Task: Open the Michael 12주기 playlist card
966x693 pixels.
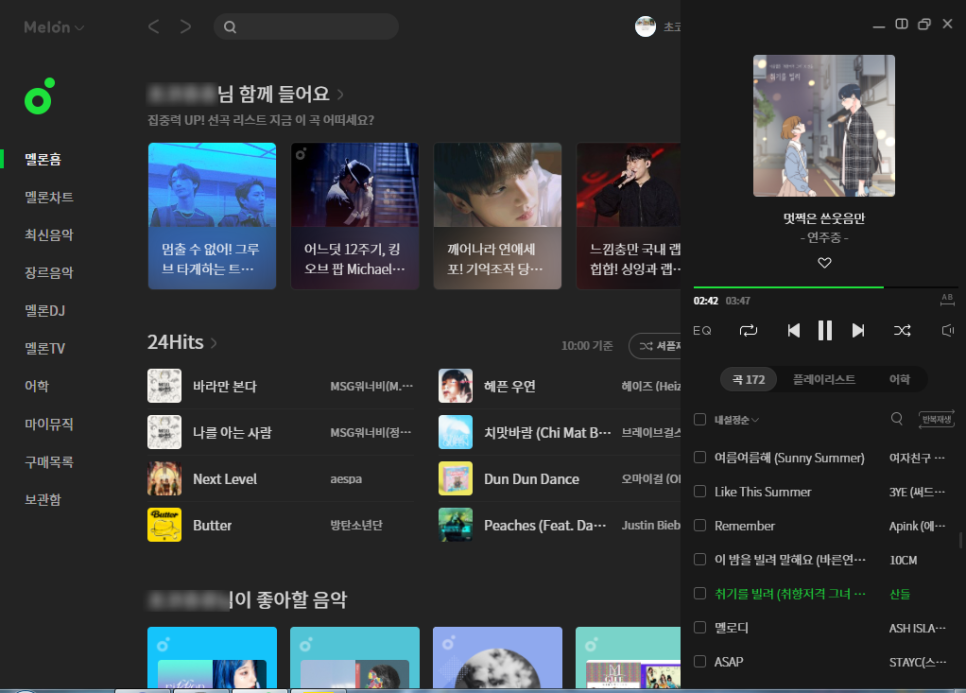Action: click(355, 216)
